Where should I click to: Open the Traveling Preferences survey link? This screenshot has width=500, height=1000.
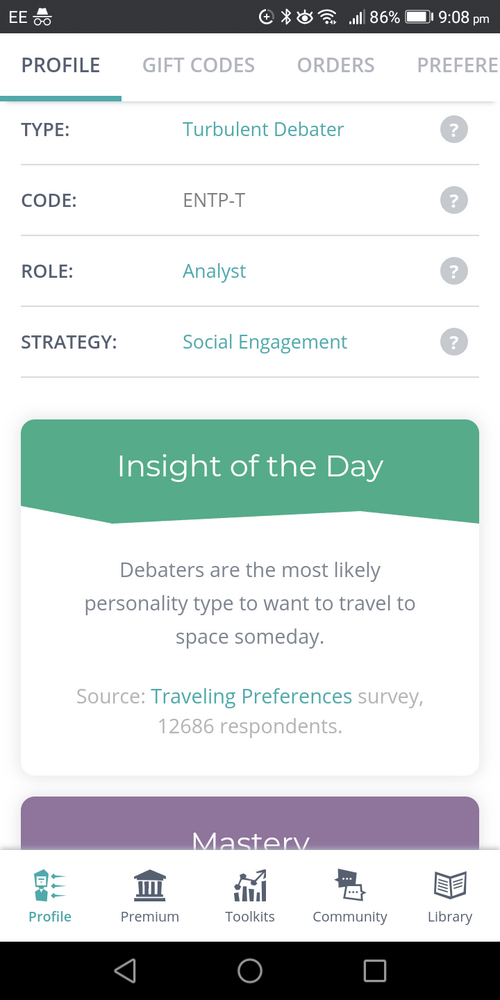point(251,696)
